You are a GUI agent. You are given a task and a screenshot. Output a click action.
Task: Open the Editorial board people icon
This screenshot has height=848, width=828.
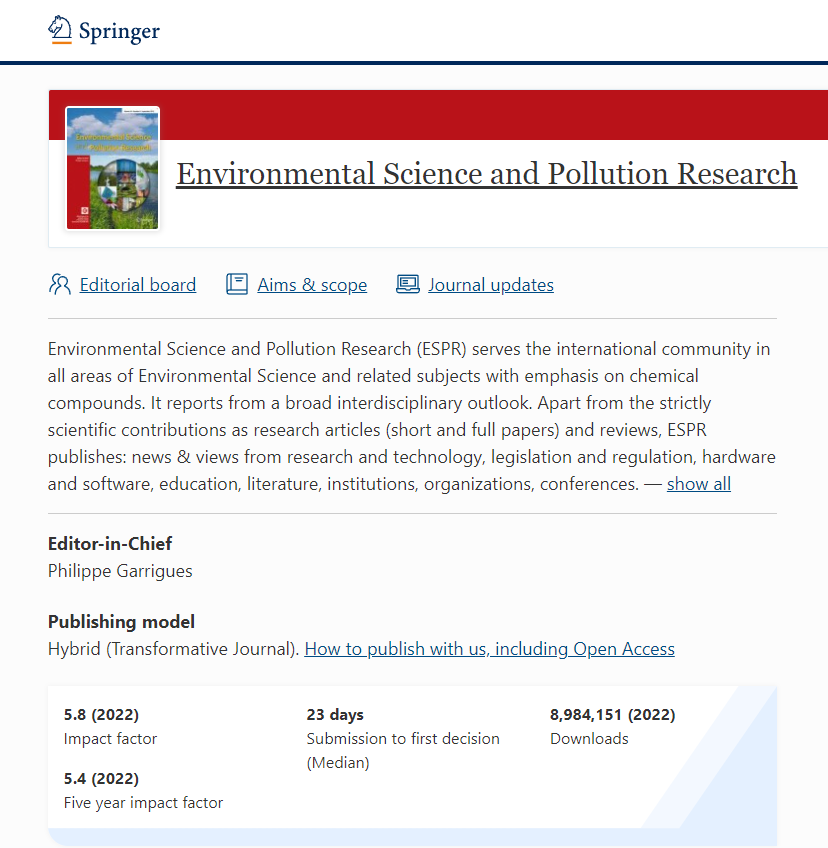pyautogui.click(x=59, y=284)
